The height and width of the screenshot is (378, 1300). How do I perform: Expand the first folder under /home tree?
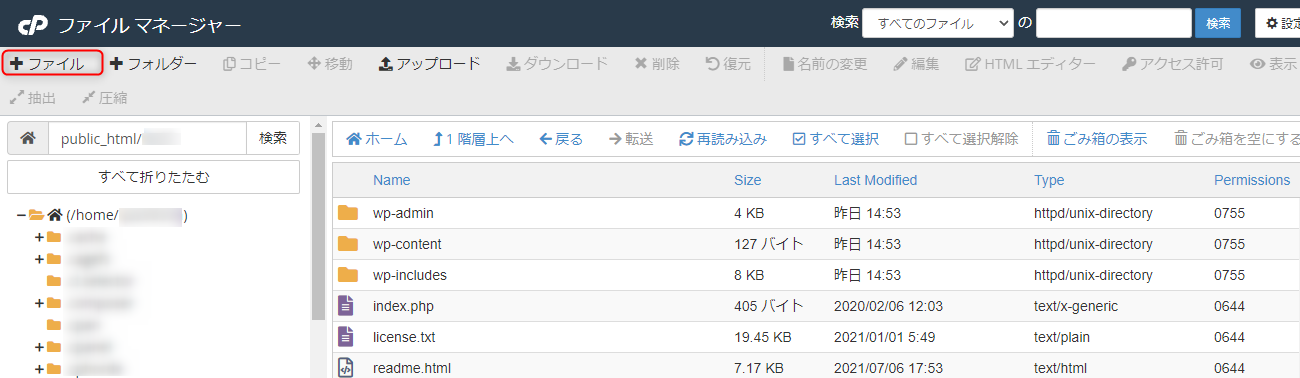tap(39, 238)
